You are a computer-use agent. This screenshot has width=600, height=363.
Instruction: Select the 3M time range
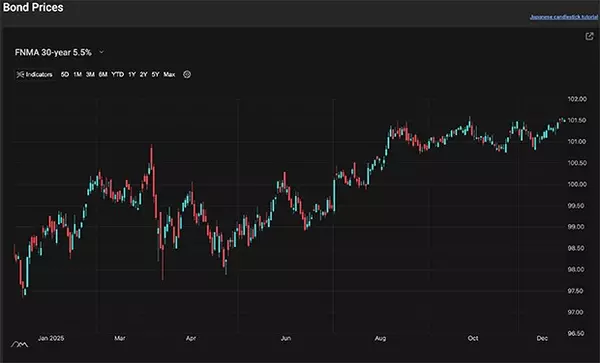pos(90,75)
